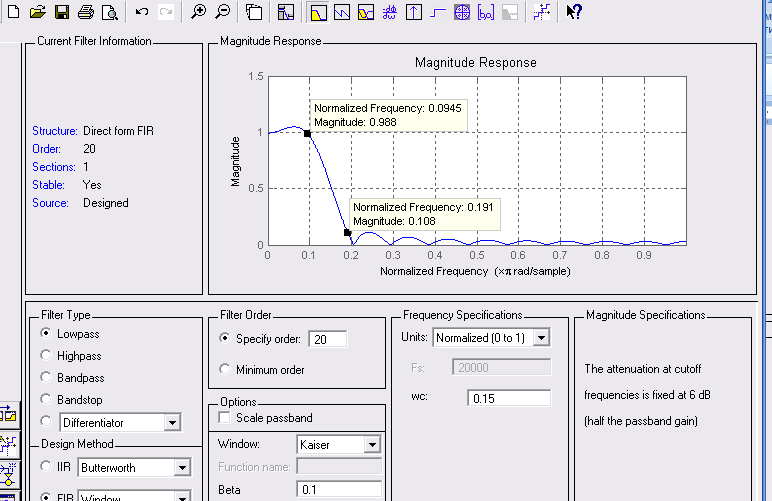This screenshot has width=772, height=501.
Task: Open the FIR Window method dropdown
Action: click(x=182, y=497)
